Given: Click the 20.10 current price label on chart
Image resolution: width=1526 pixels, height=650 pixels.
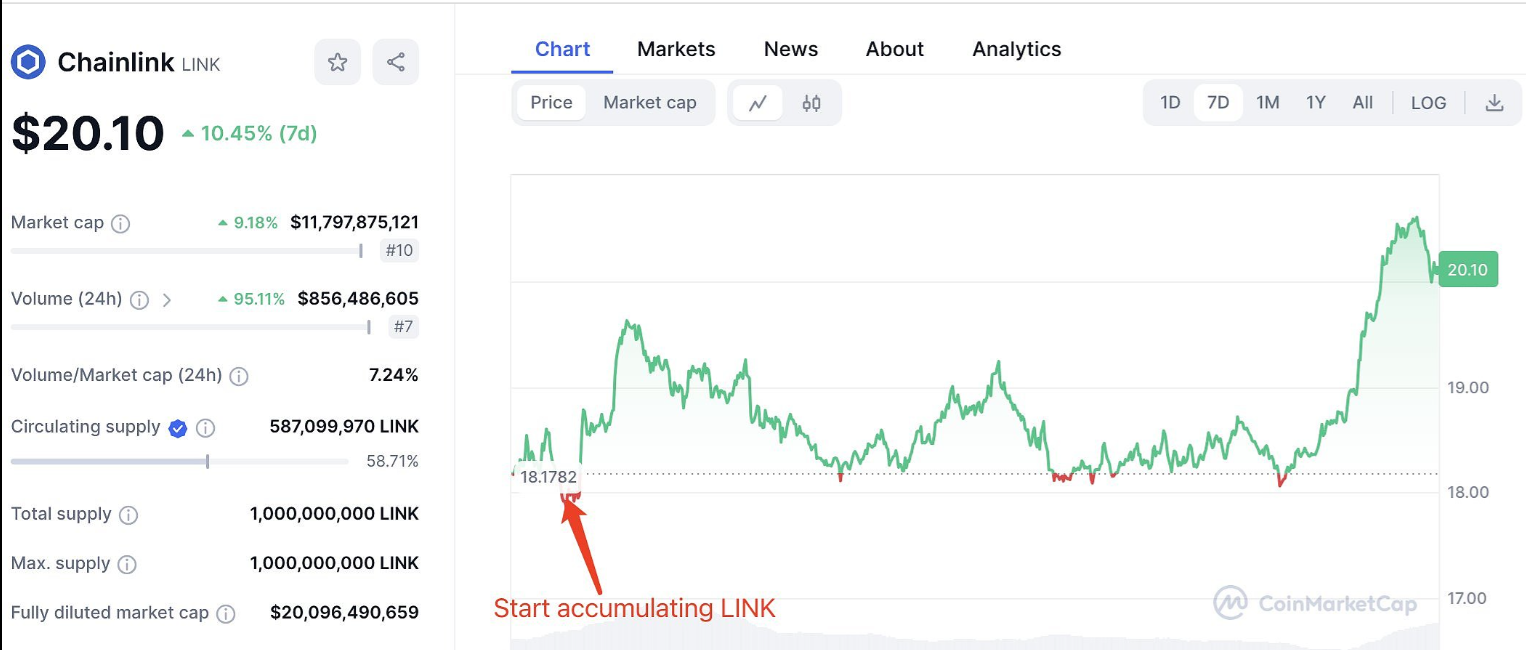Looking at the screenshot, I should pos(1467,270).
